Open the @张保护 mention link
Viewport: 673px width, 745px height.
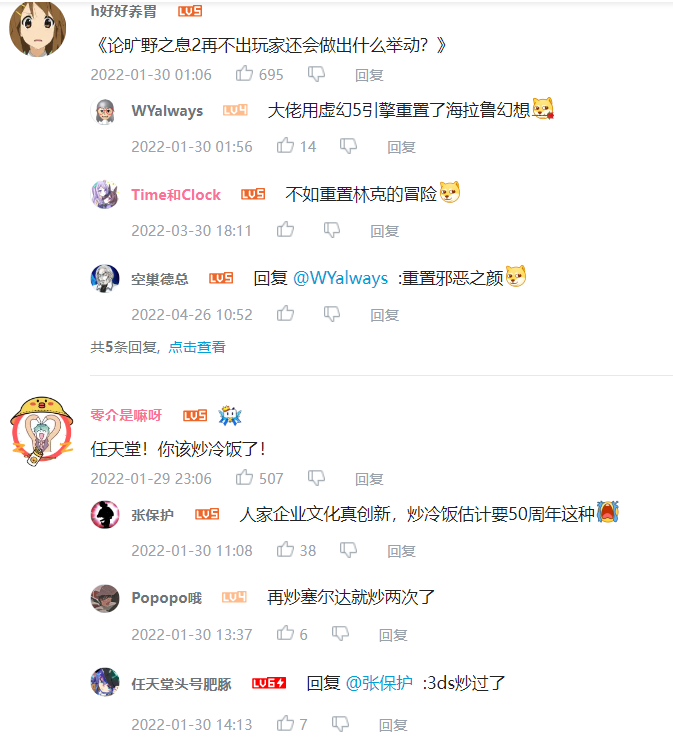coord(379,683)
